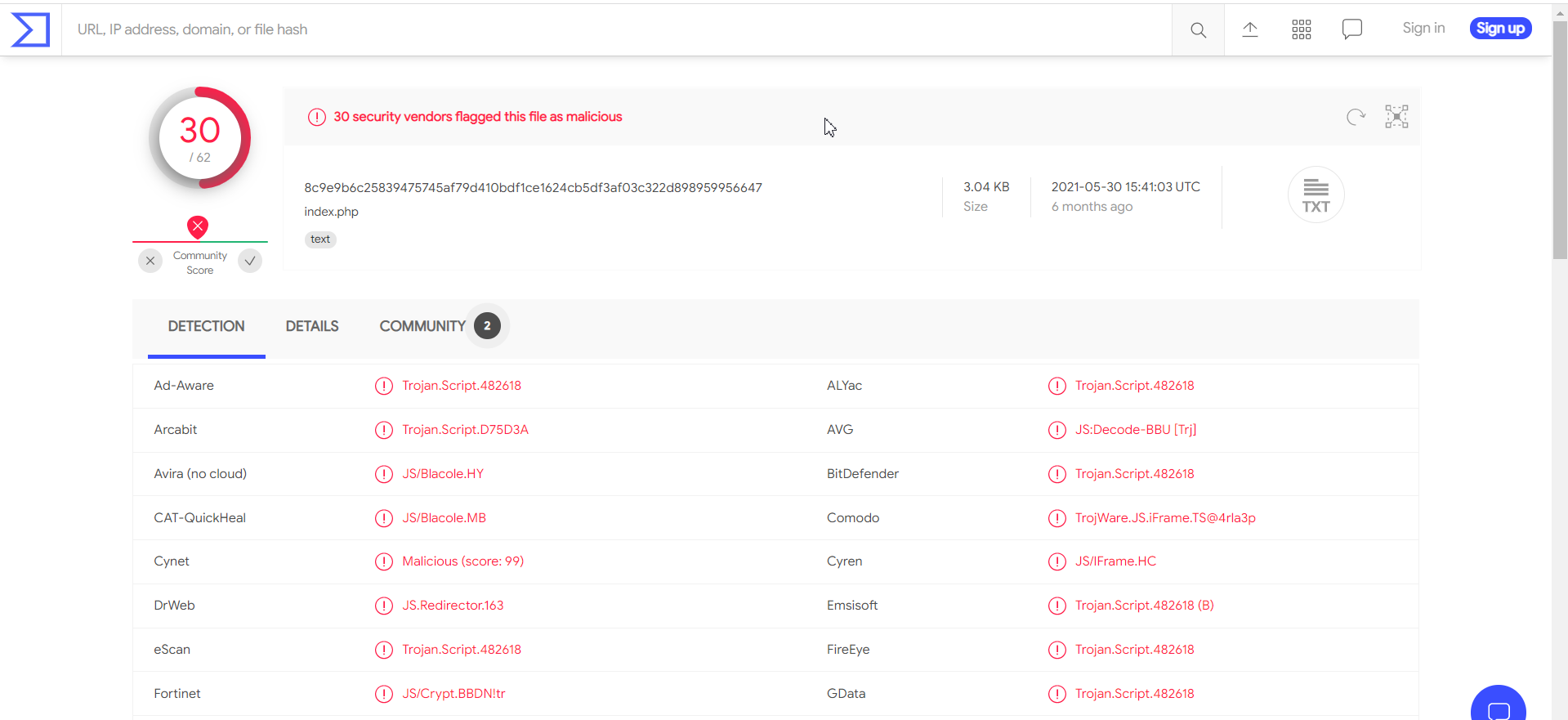
Task: Click JS:Decode-BBU [Trj] detection name
Action: [1136, 430]
